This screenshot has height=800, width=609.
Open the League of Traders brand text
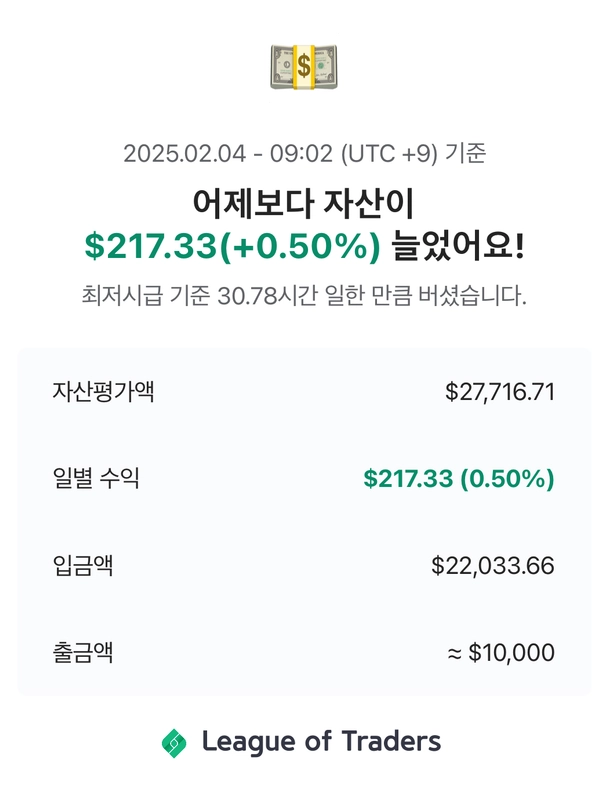[x=321, y=741]
